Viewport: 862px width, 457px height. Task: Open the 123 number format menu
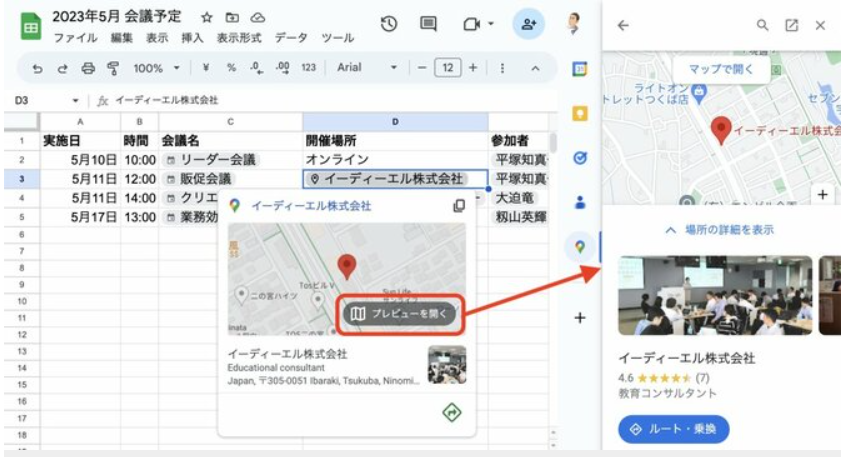click(308, 68)
